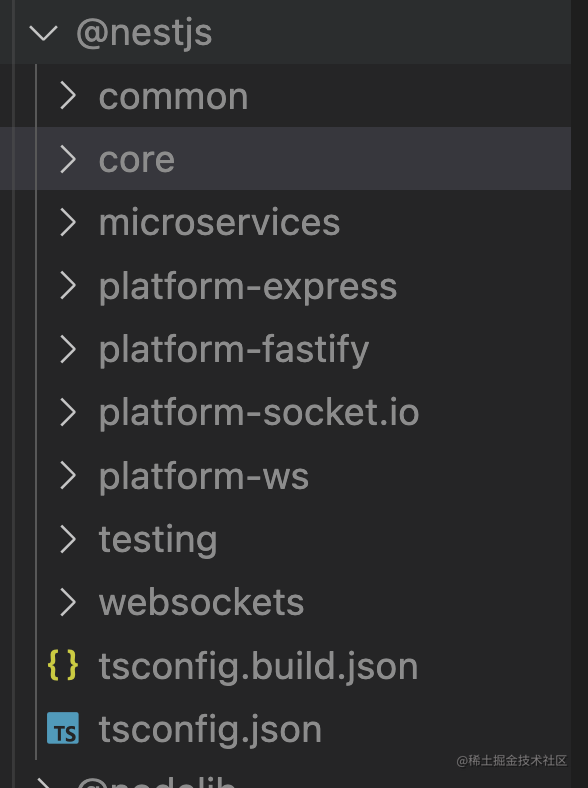Select the microservices folder label
588x788 pixels.
point(220,222)
